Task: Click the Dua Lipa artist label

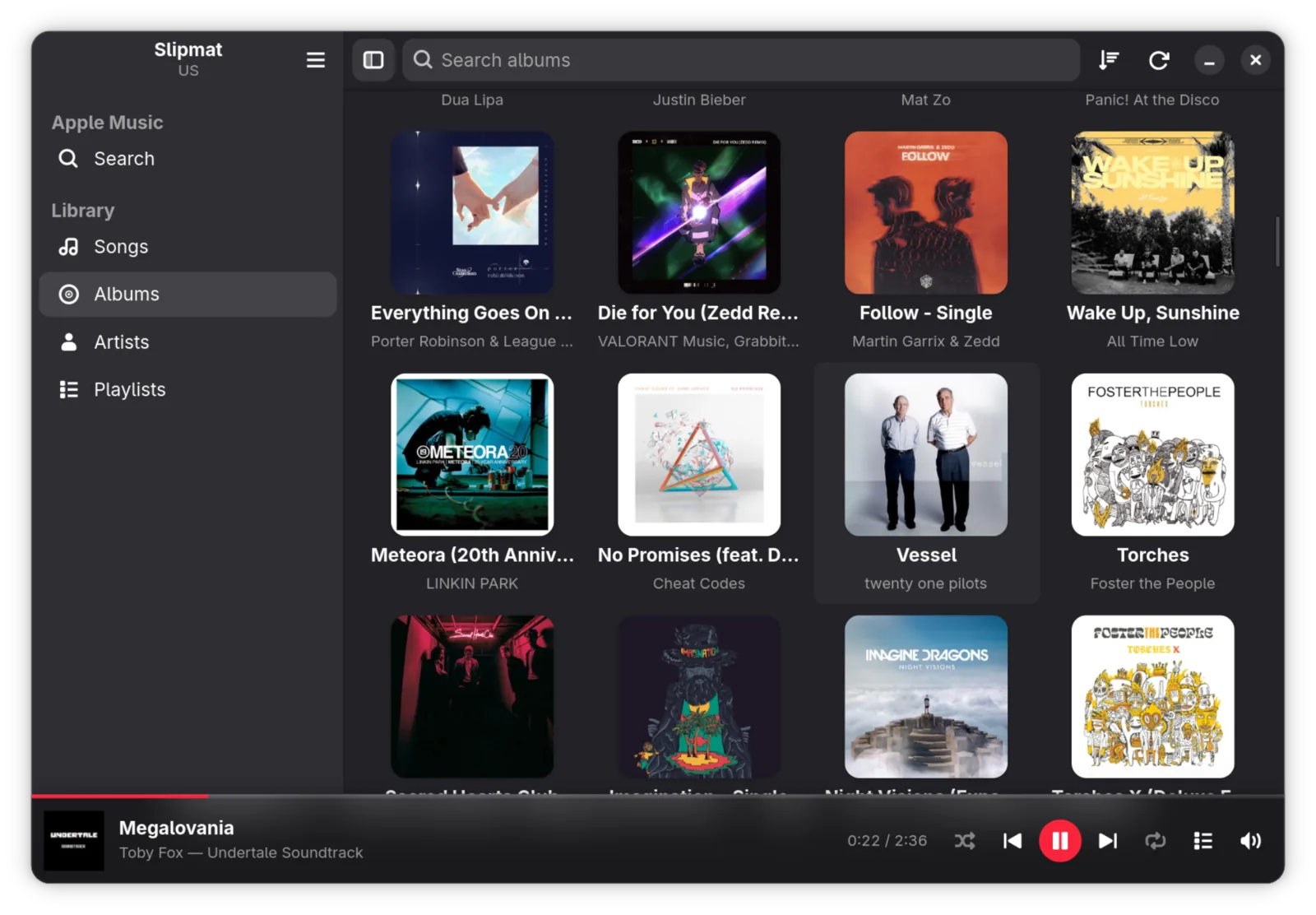Action: pyautogui.click(x=472, y=100)
